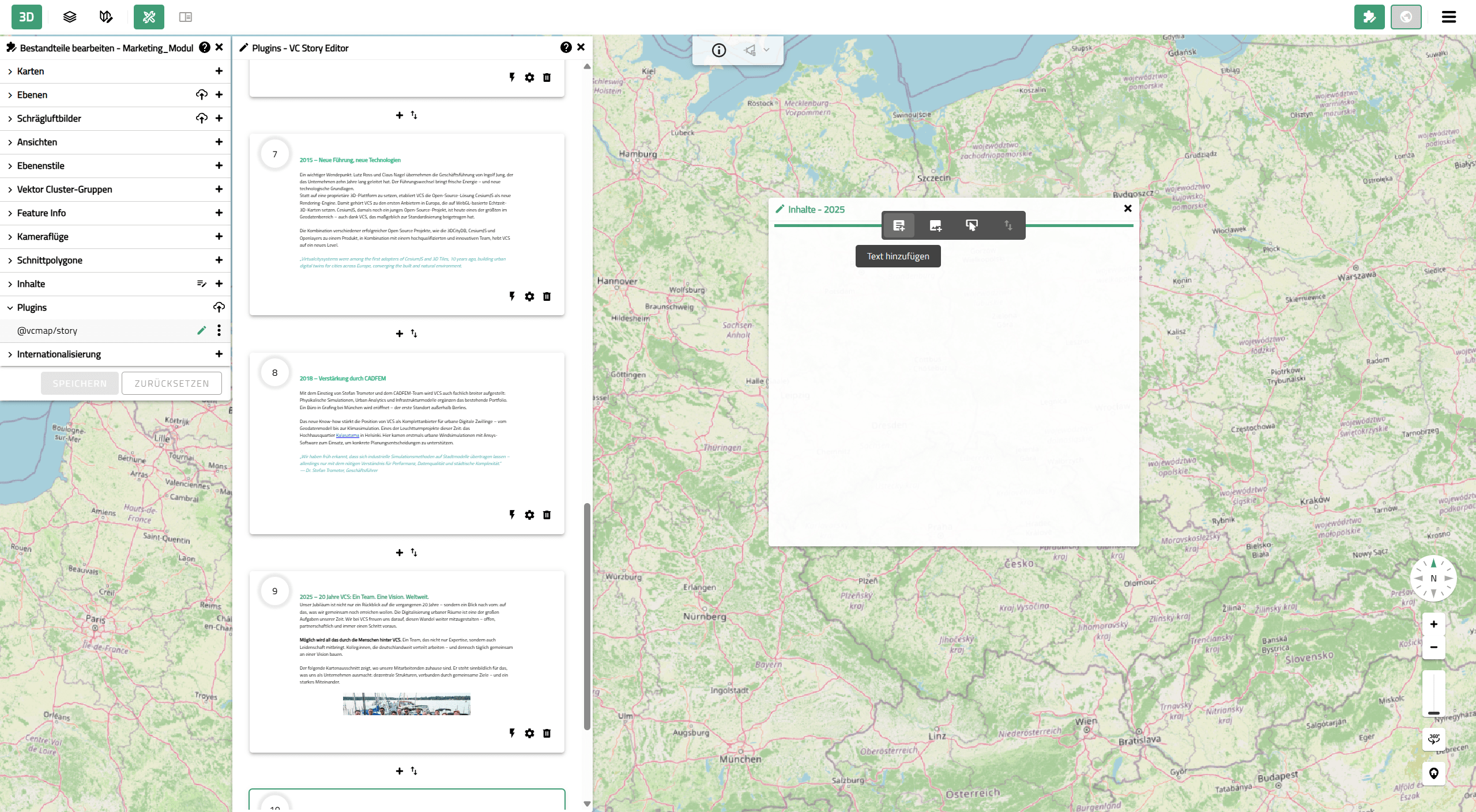Select the Inhalte row label
Screen dimensions: 1476x812
[31, 284]
